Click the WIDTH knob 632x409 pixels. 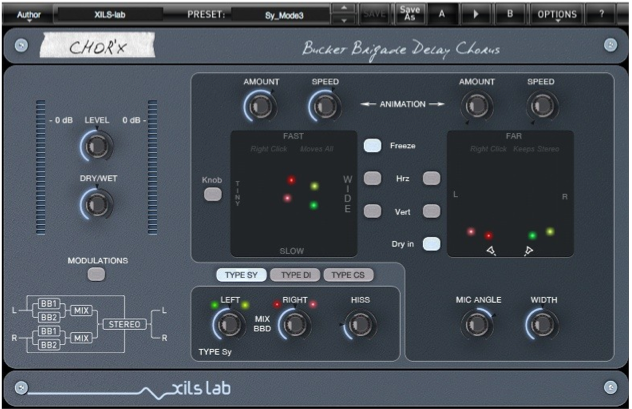[x=542, y=324]
